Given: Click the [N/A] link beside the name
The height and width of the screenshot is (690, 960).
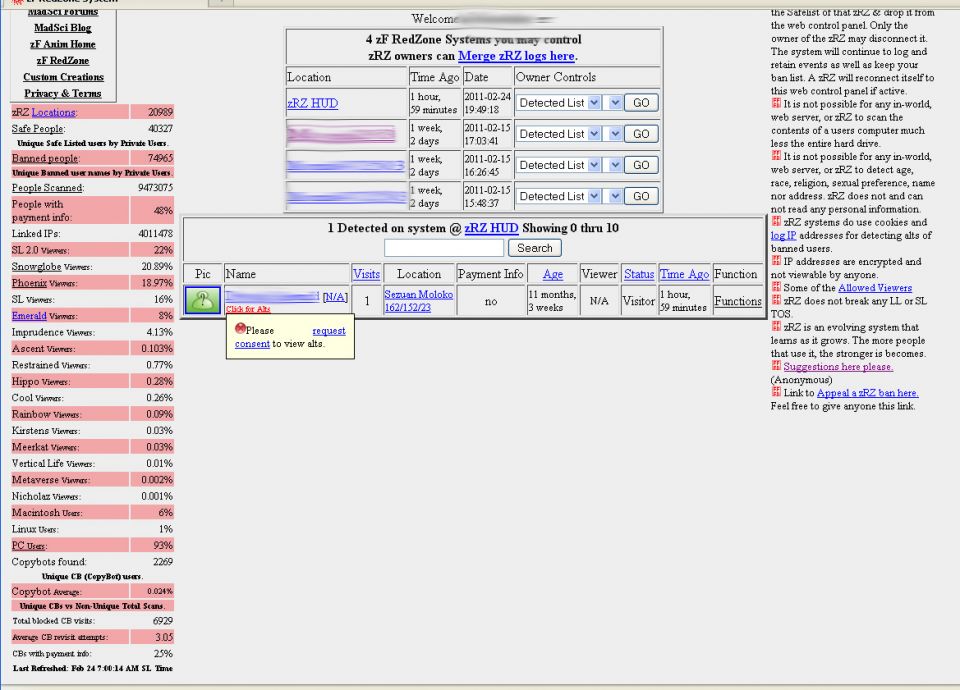Looking at the screenshot, I should coord(335,297).
